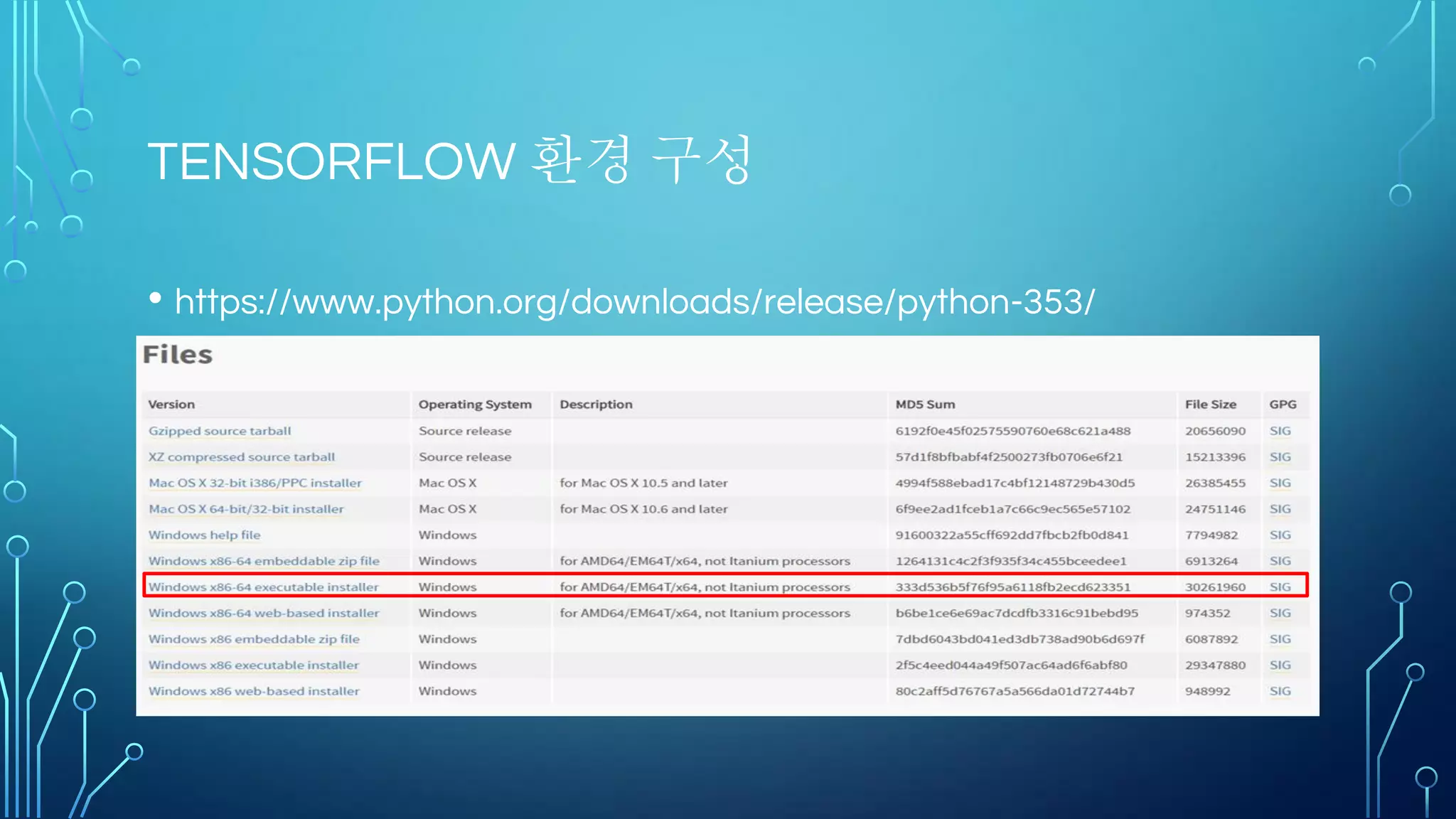Open XZ compressed source tarball link
The height and width of the screenshot is (819, 1456).
(x=242, y=457)
